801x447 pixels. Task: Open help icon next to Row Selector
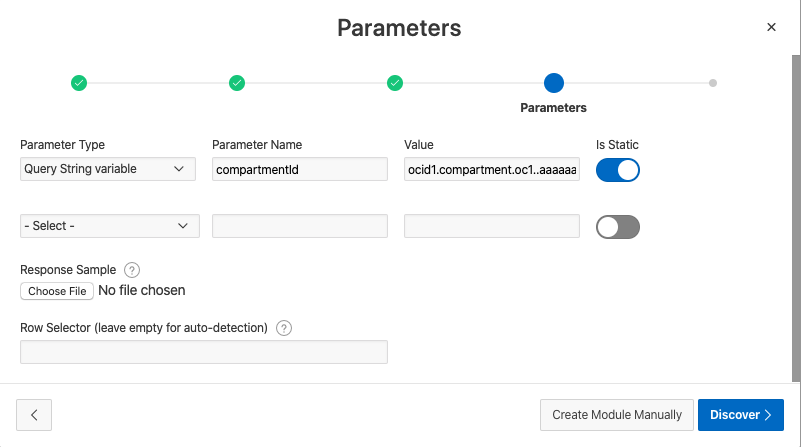284,328
